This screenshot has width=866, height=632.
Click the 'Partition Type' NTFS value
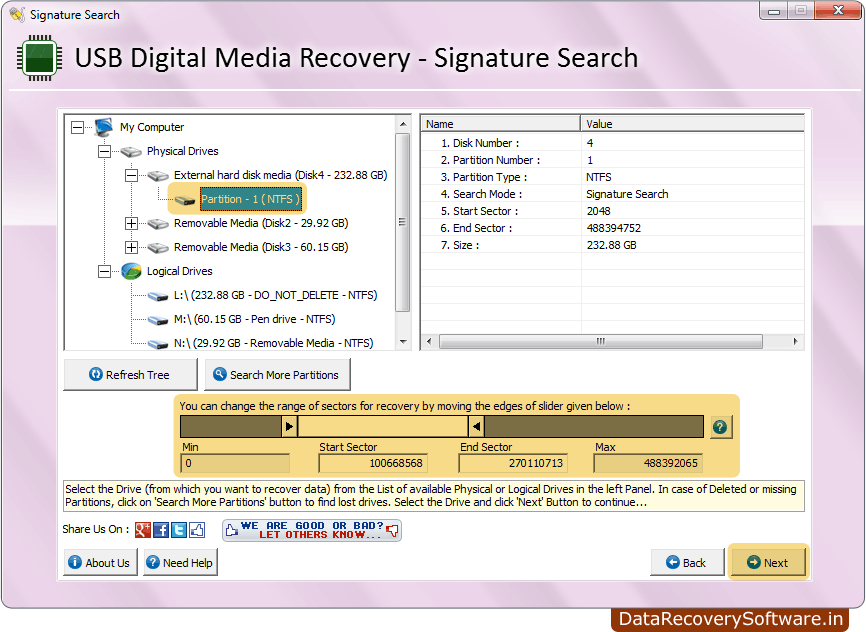599,177
